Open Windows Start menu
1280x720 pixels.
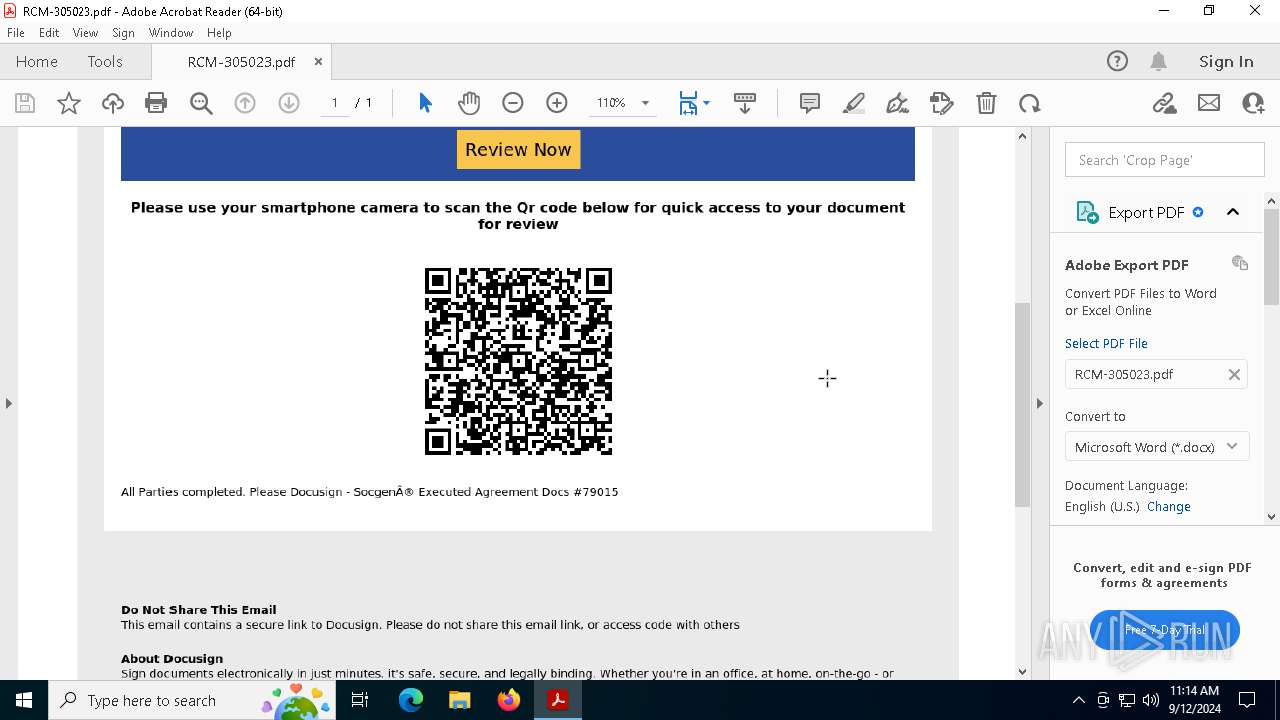(24, 700)
